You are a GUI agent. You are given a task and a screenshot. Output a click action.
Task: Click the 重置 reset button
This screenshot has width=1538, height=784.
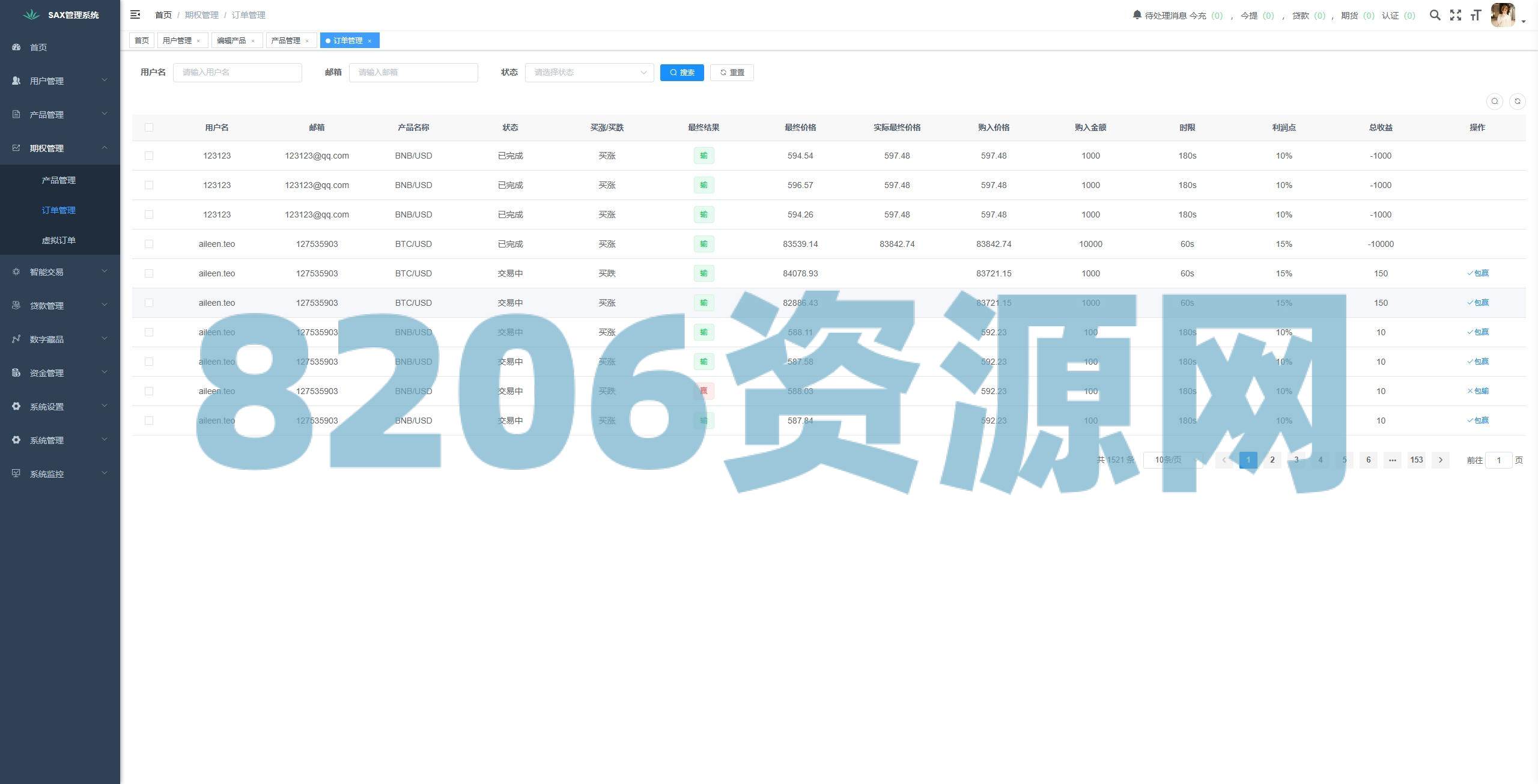(731, 73)
